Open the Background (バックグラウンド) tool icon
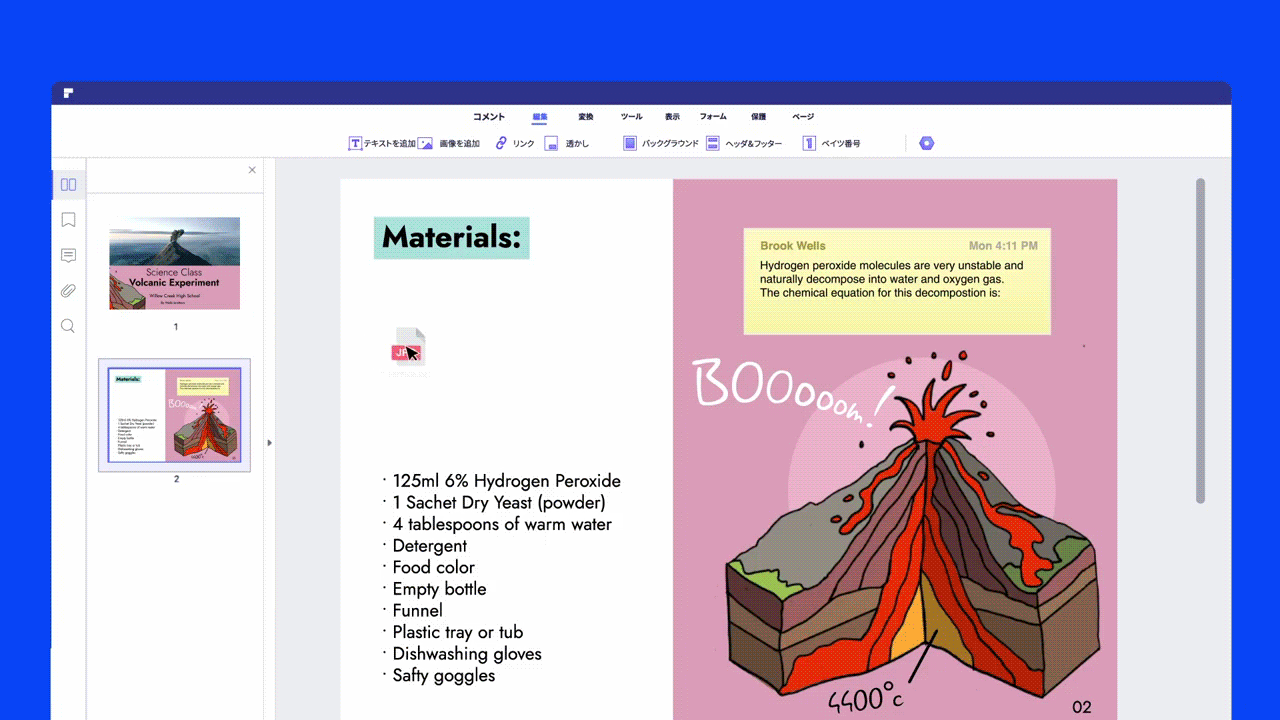This screenshot has height=720, width=1280. (630, 144)
